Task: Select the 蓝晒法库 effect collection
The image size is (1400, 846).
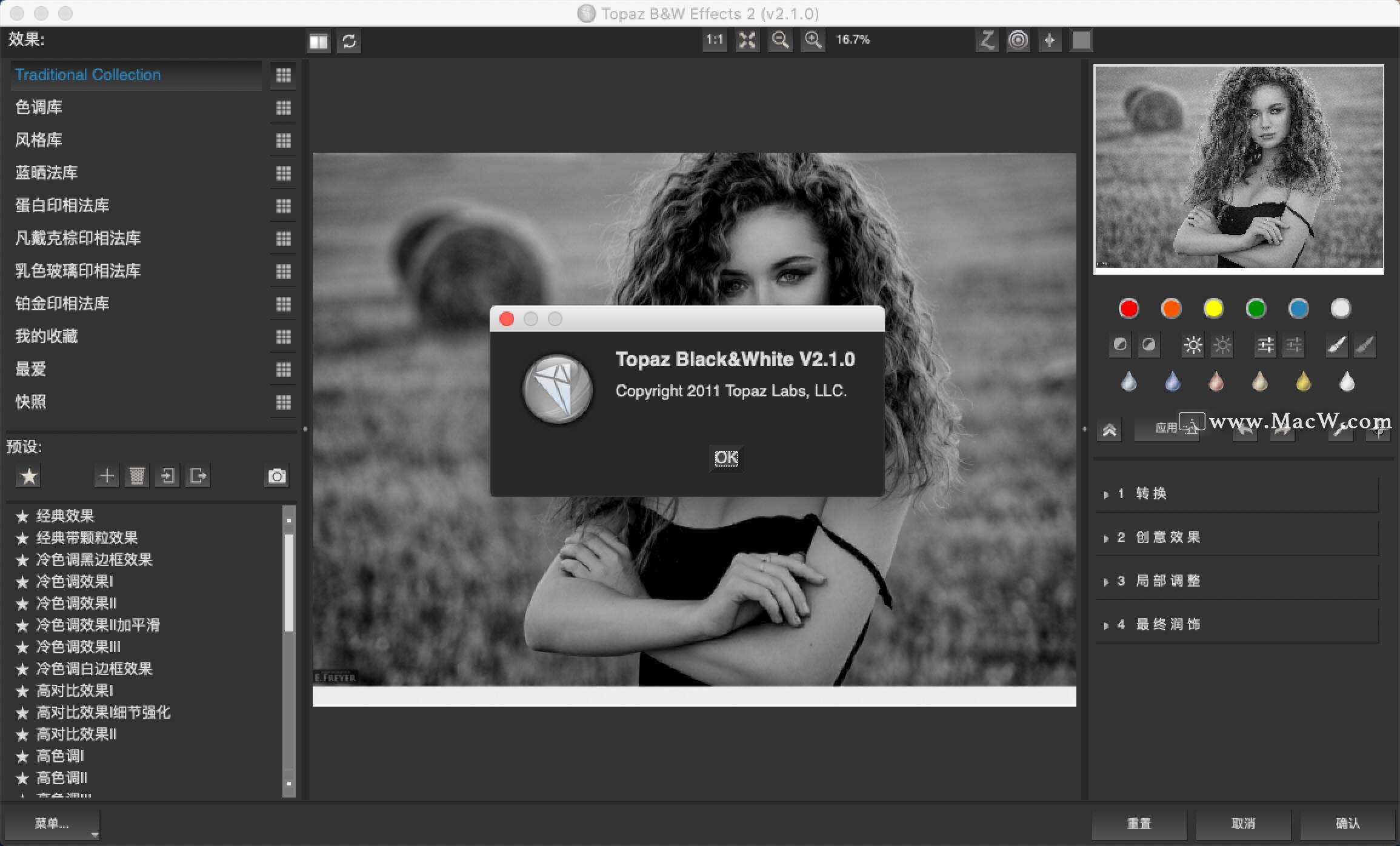Action: pos(47,173)
